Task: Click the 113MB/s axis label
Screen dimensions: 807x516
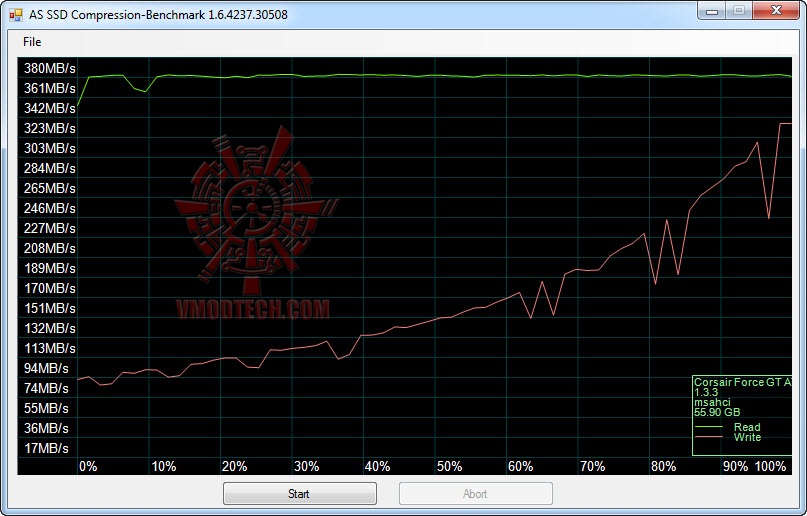Action: tap(49, 349)
